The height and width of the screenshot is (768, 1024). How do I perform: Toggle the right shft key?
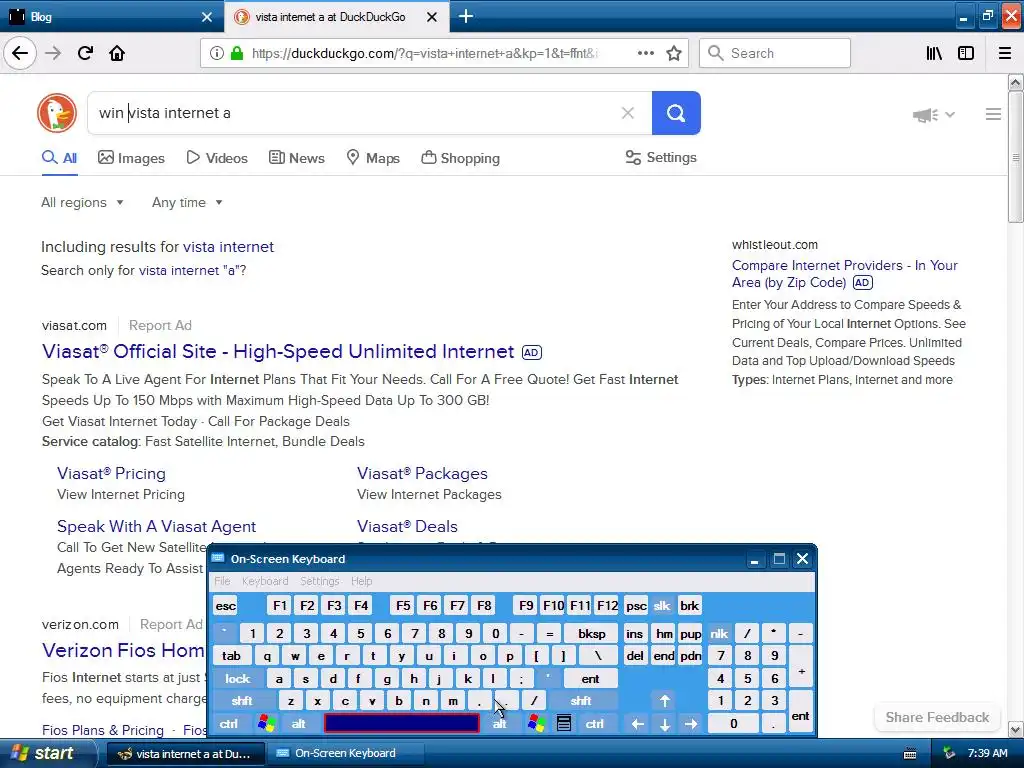coord(581,701)
